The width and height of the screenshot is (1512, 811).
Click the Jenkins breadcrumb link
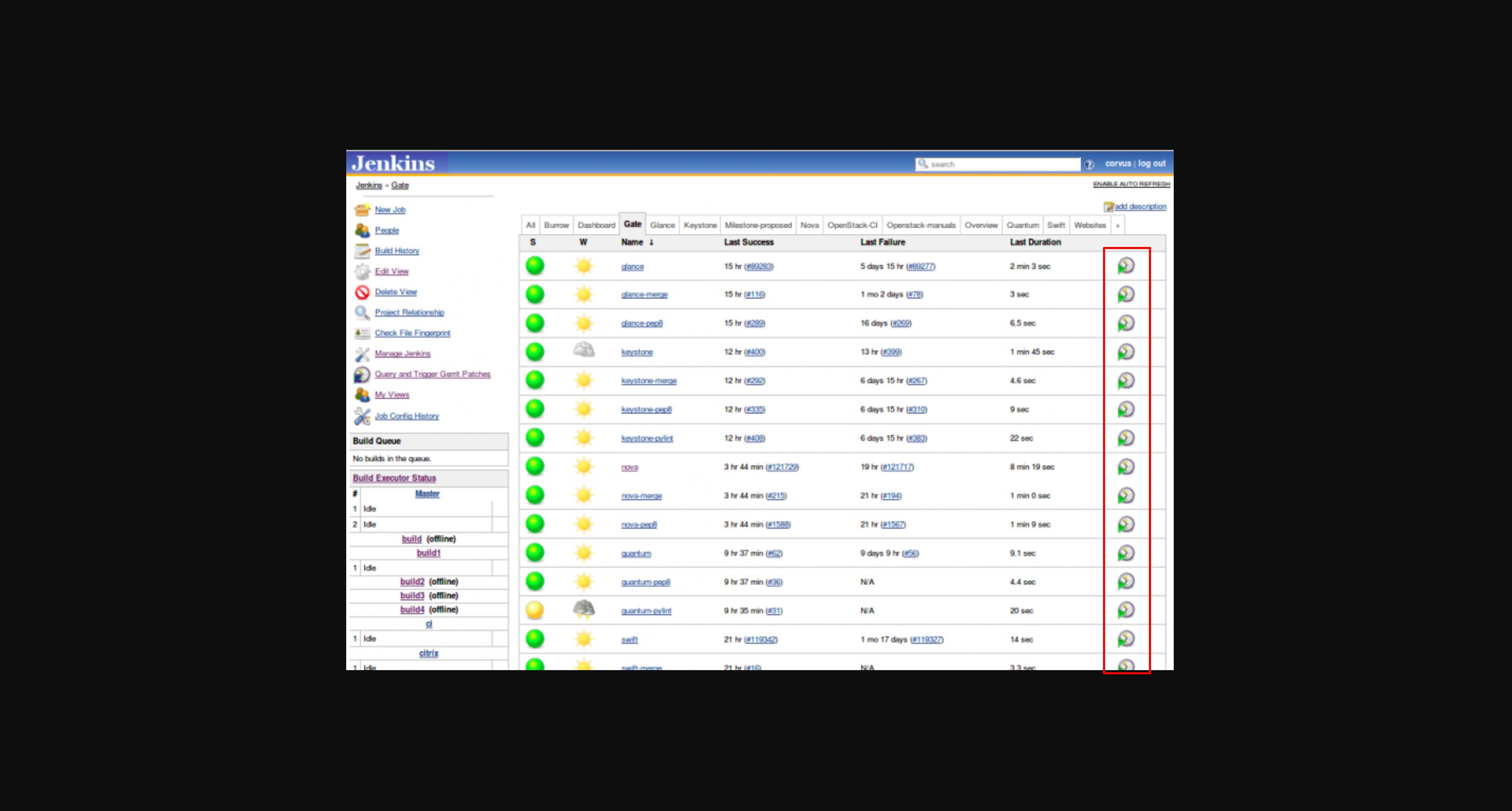click(368, 185)
